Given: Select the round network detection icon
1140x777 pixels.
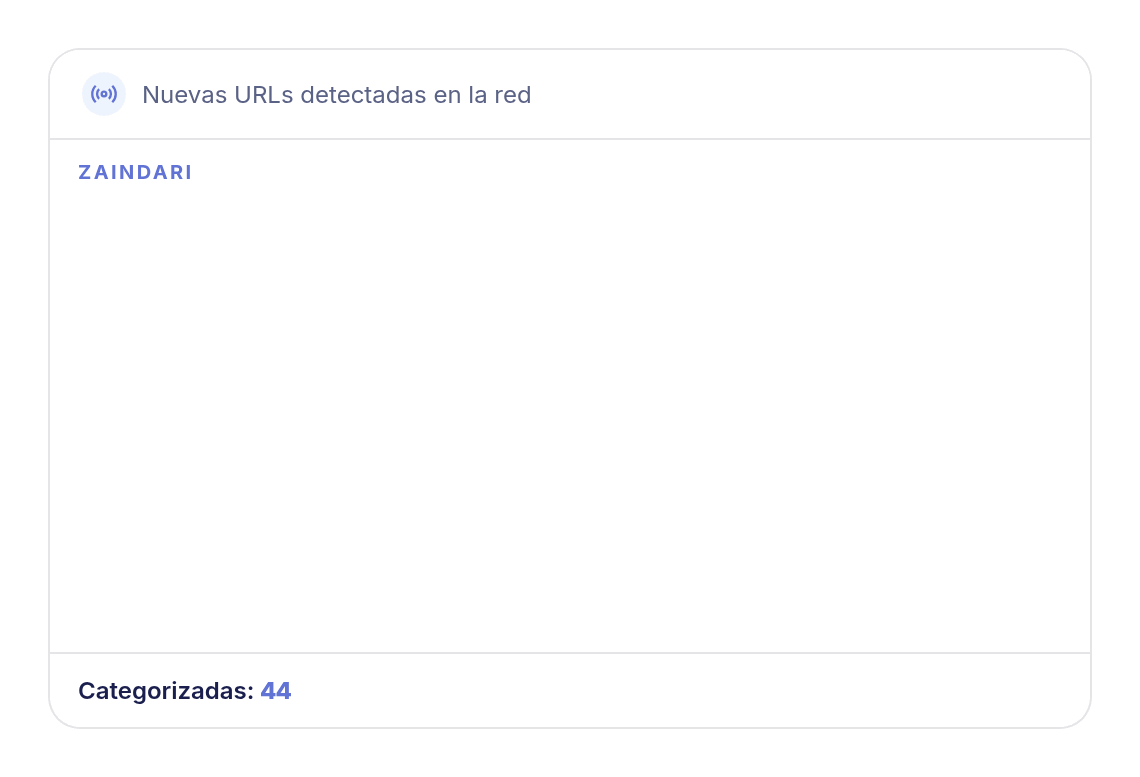Looking at the screenshot, I should point(104,94).
